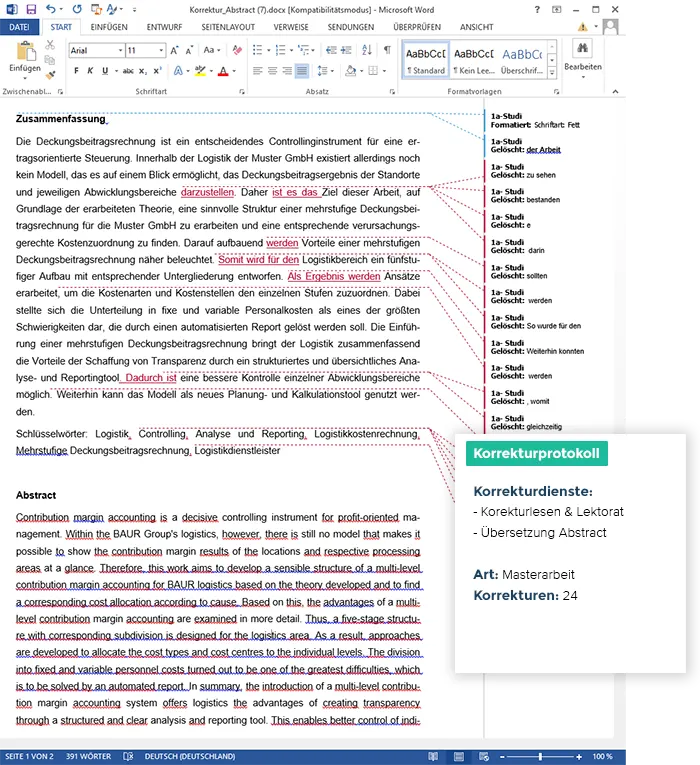
Task: Toggle paragraph marks (¶) display
Action: (x=387, y=50)
